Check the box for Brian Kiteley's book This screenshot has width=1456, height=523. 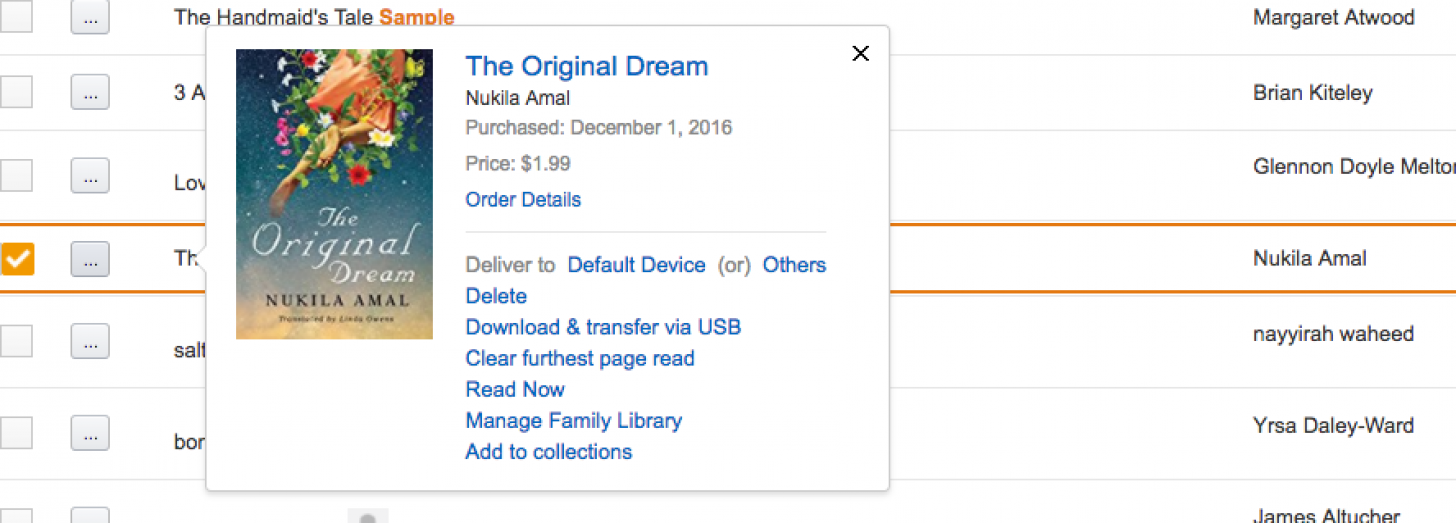pos(17,93)
